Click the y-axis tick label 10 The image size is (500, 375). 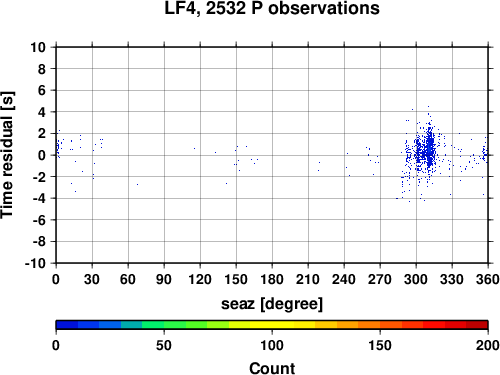(x=38, y=47)
